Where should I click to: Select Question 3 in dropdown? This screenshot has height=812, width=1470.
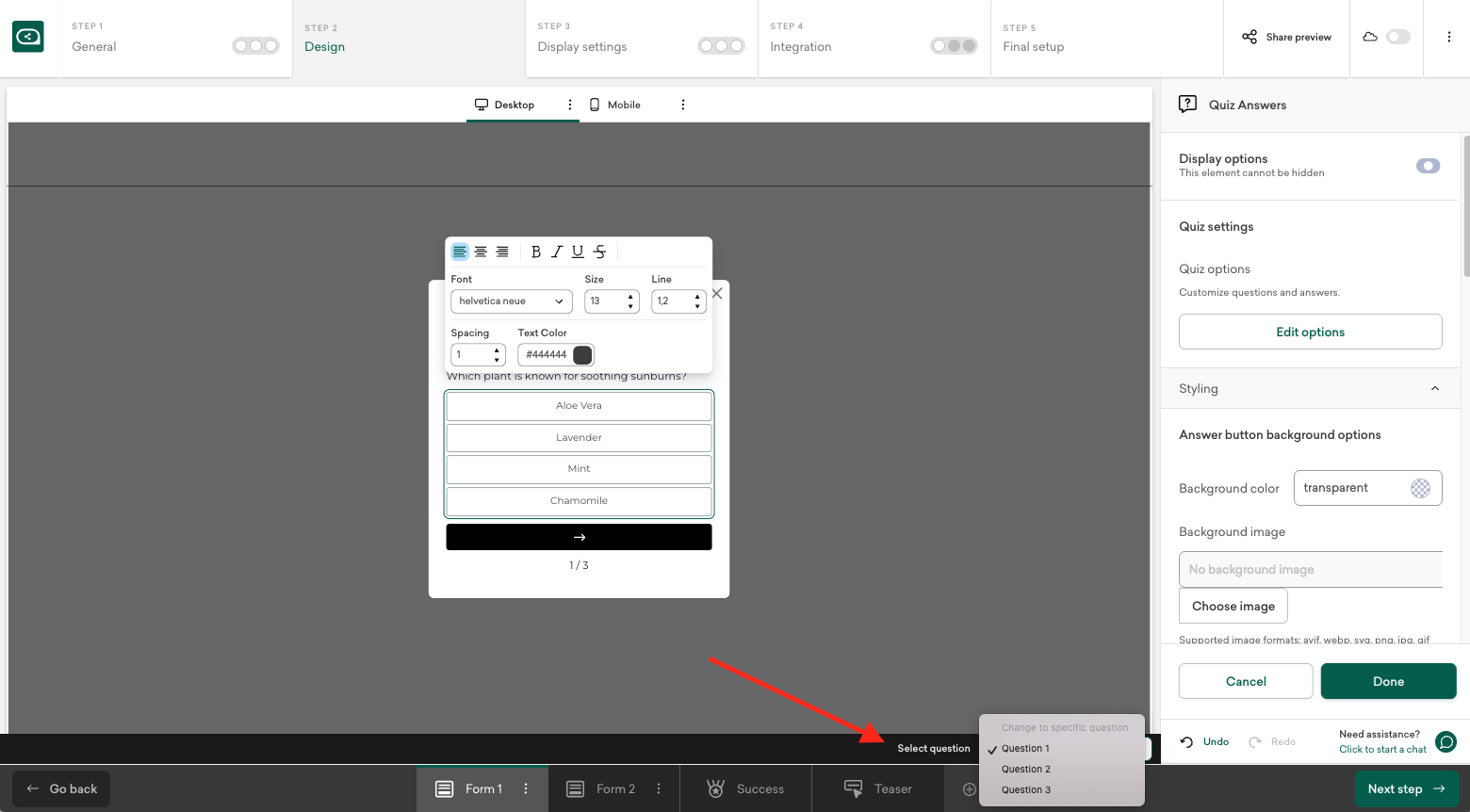coord(1026,790)
